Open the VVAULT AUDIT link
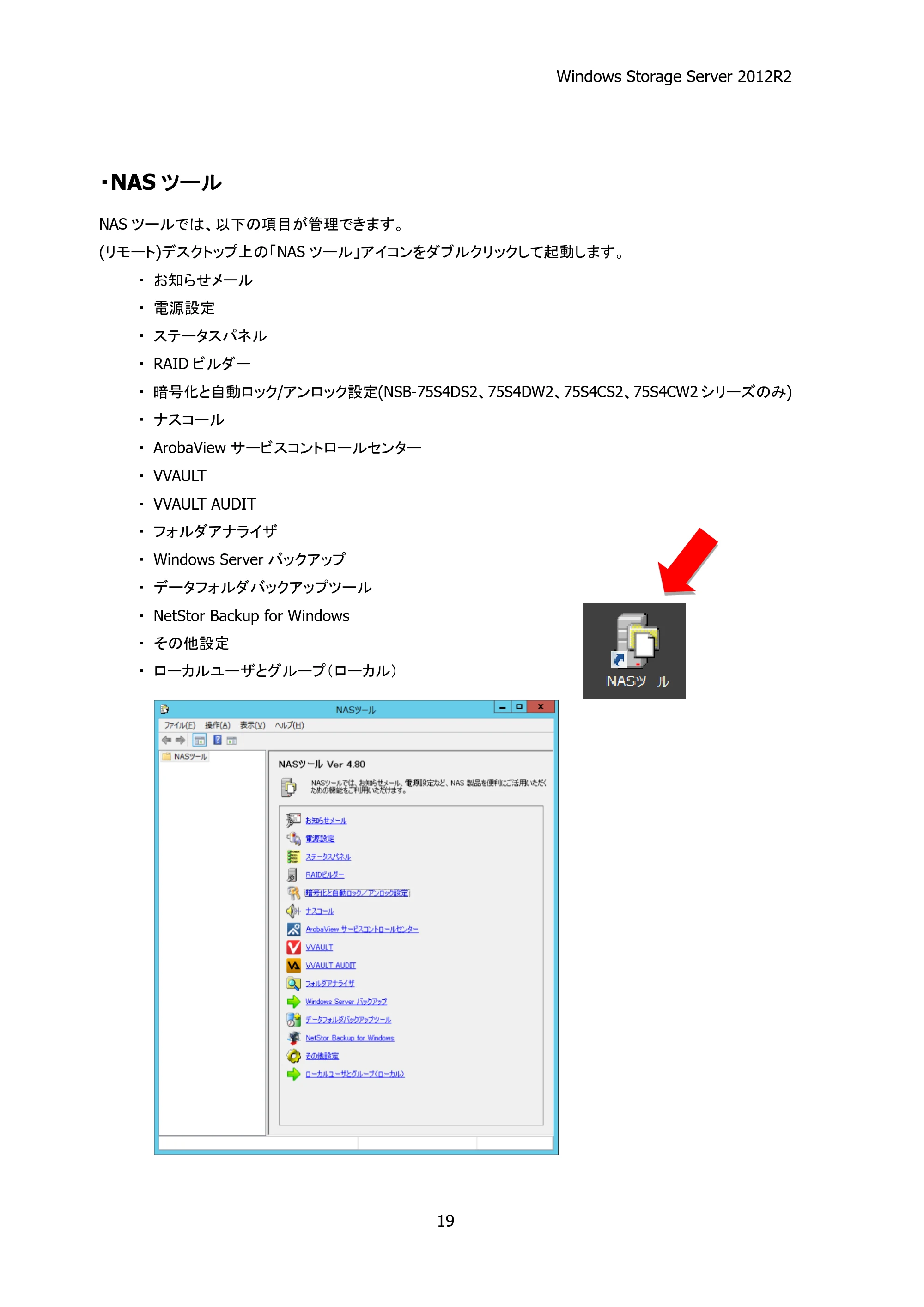 [330, 966]
